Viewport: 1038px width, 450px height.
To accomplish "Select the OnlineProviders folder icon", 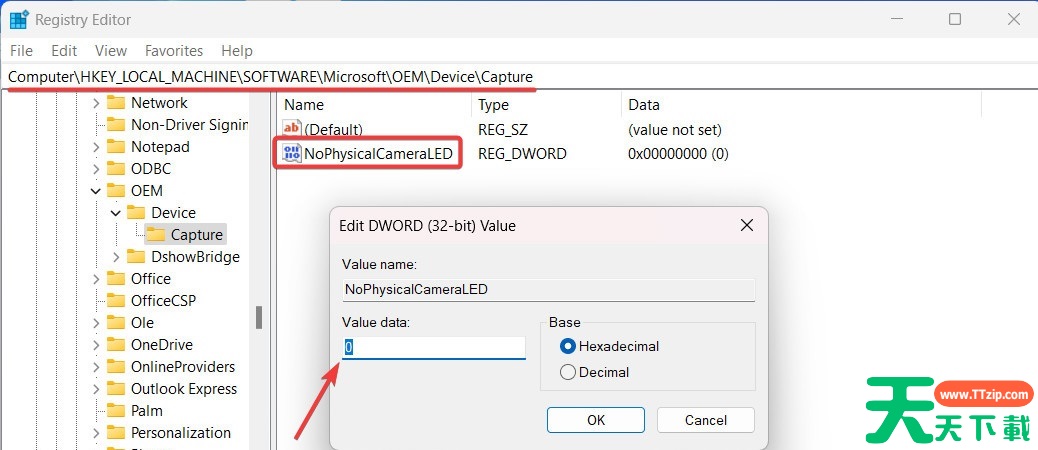I will pyautogui.click(x=116, y=367).
